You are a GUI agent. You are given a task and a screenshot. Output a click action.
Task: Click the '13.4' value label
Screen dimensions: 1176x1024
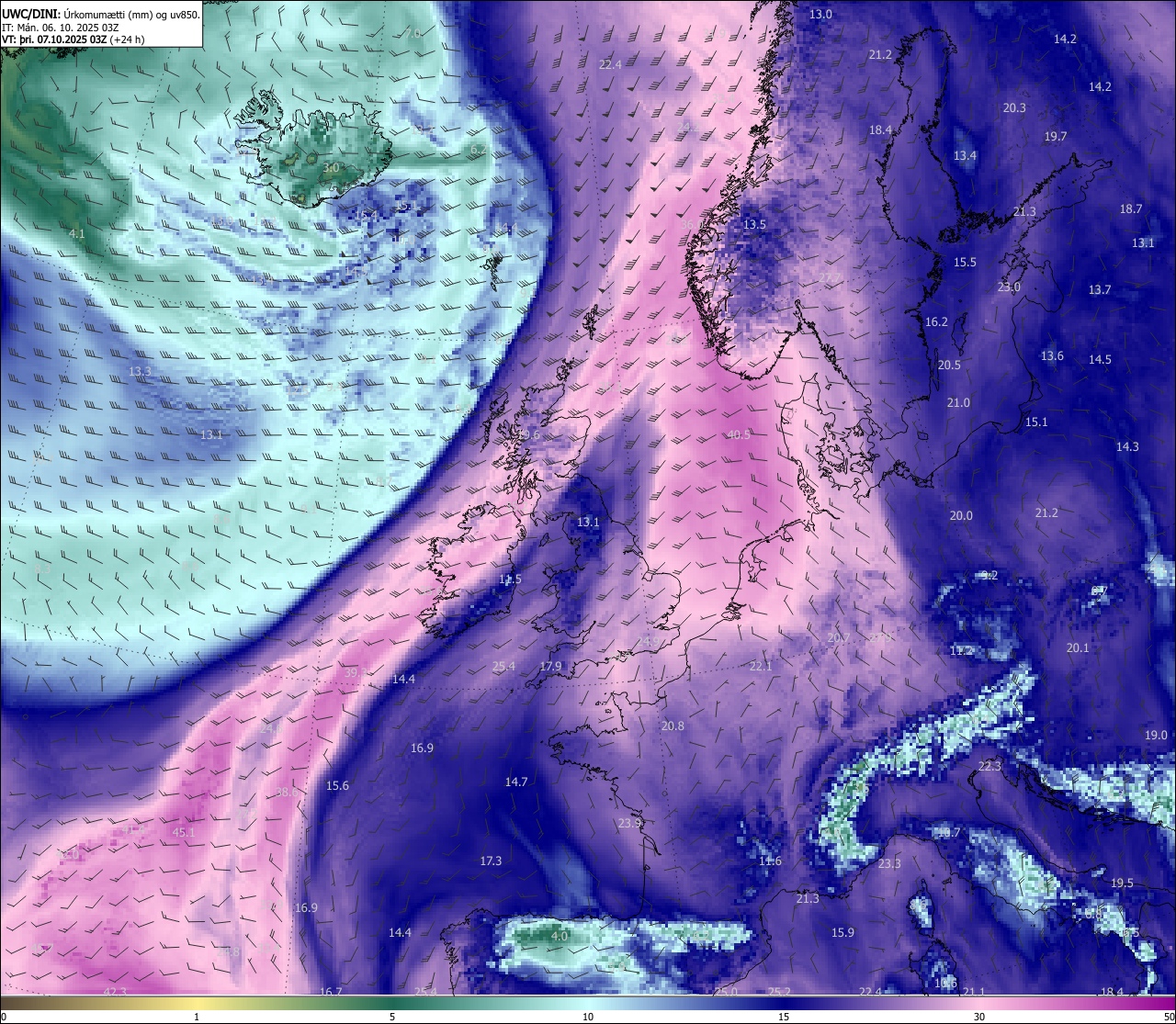(965, 155)
